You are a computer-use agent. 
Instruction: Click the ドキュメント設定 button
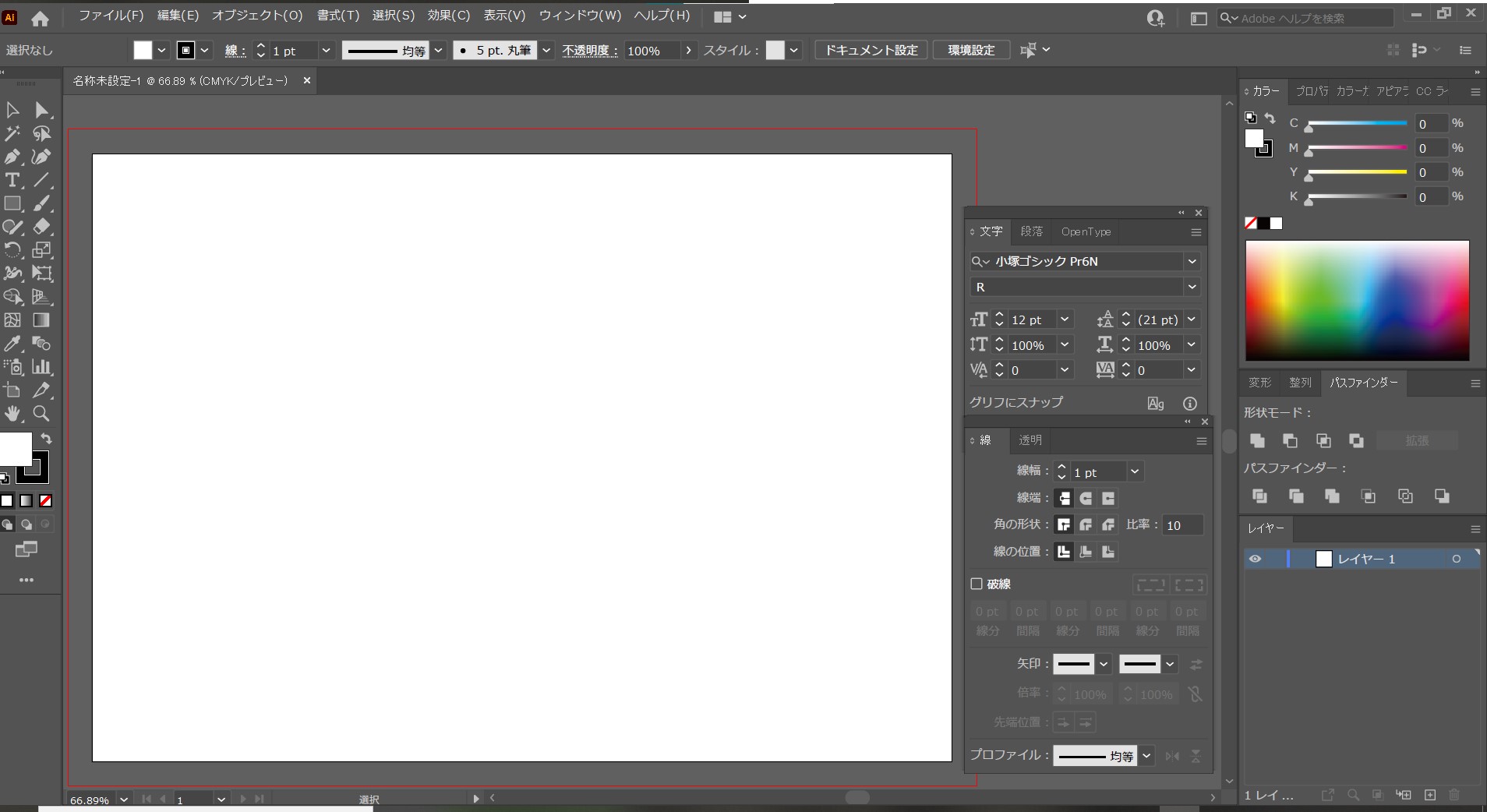pos(871,50)
